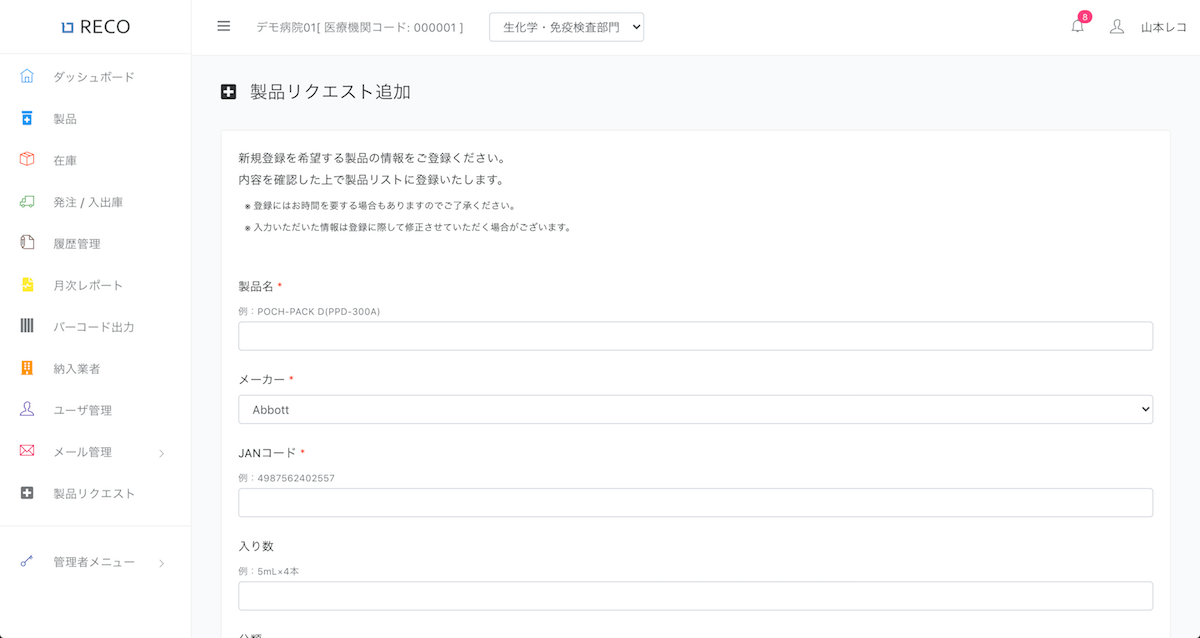Expand the メール管理 submenu chevron
The width and height of the screenshot is (1200, 638).
162,453
